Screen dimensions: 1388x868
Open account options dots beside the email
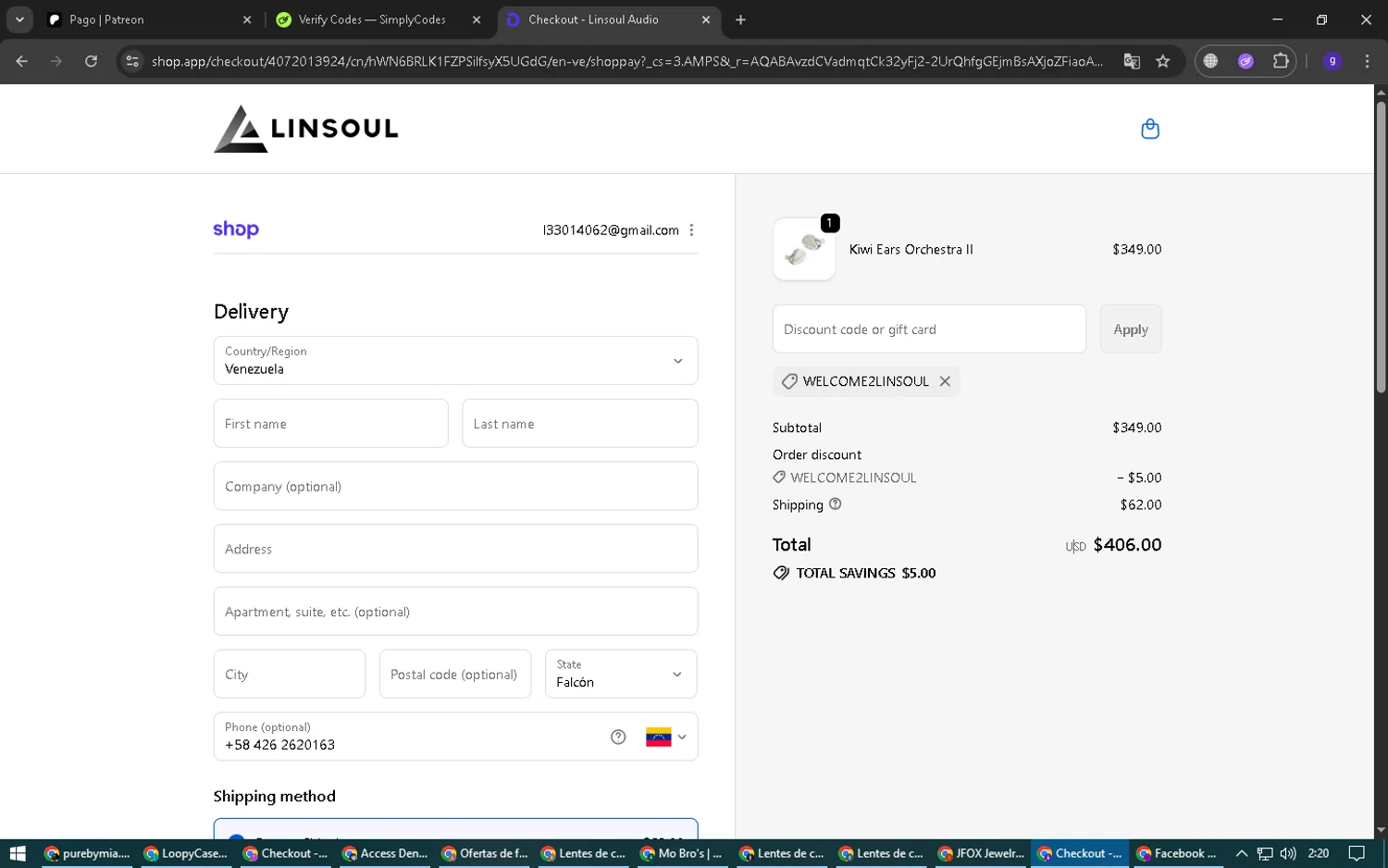coord(691,230)
